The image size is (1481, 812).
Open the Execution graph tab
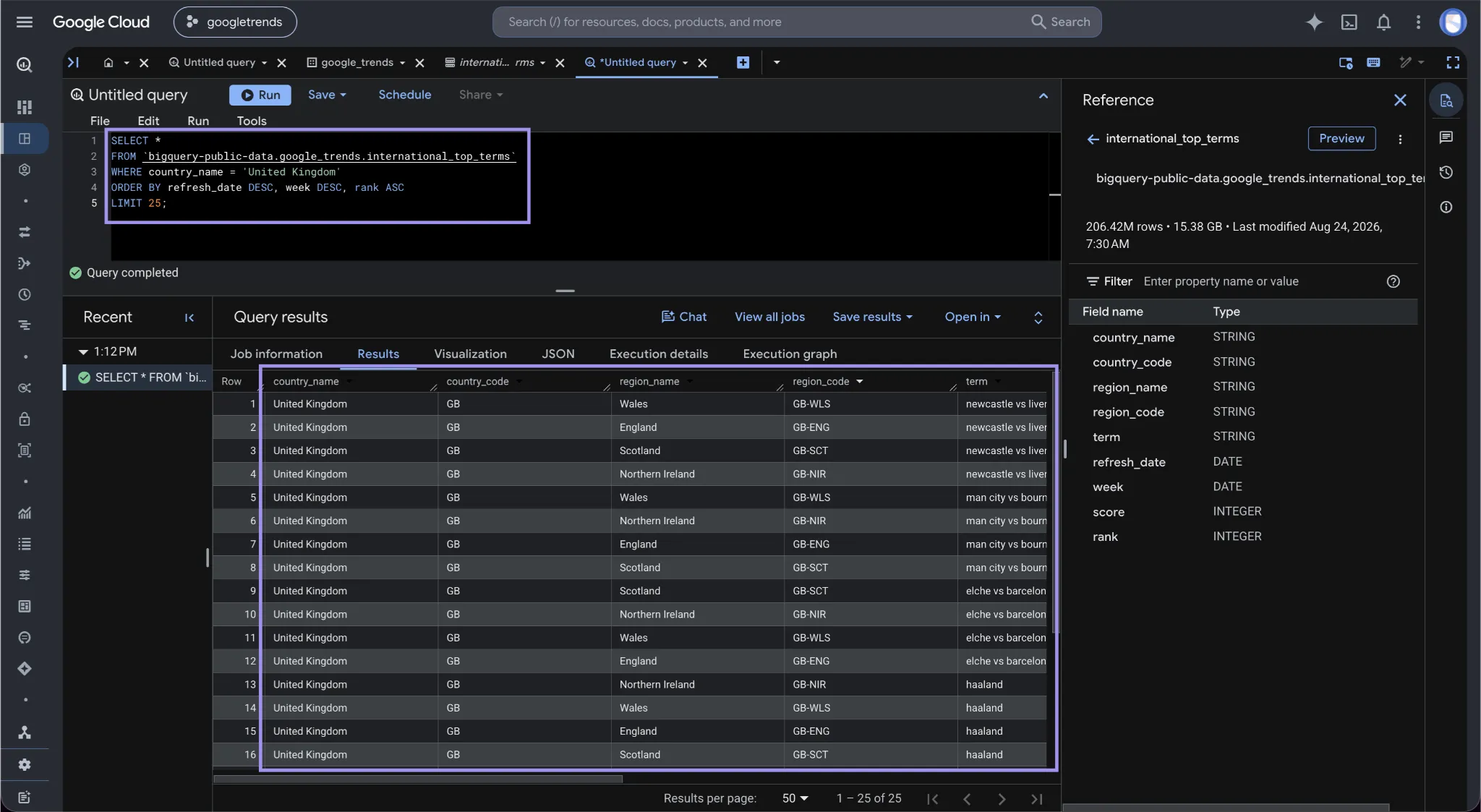(x=790, y=354)
